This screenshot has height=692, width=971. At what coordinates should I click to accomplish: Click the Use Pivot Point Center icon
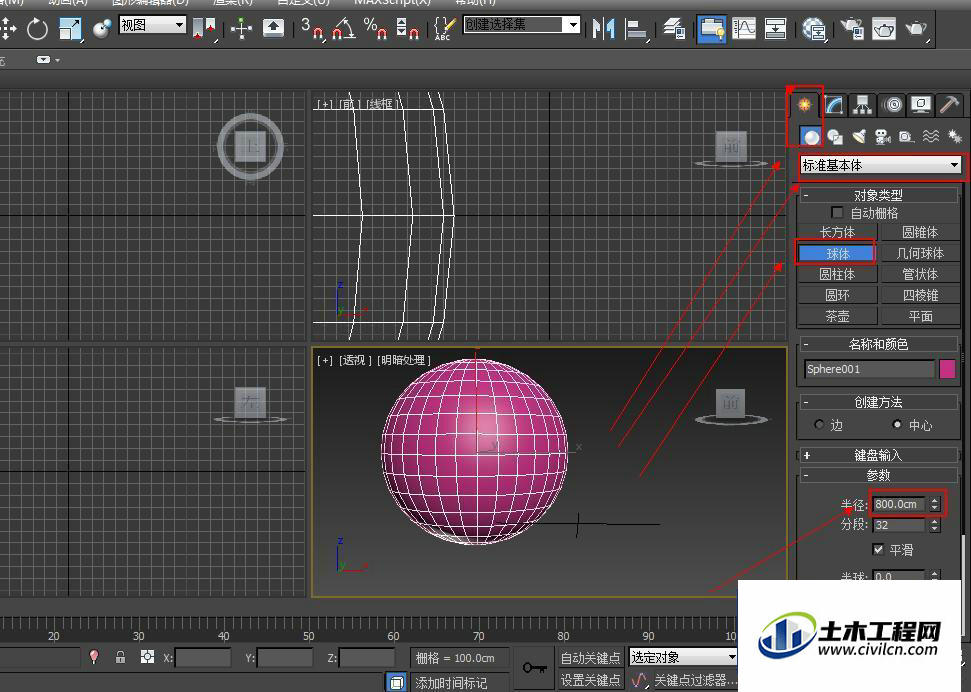203,28
